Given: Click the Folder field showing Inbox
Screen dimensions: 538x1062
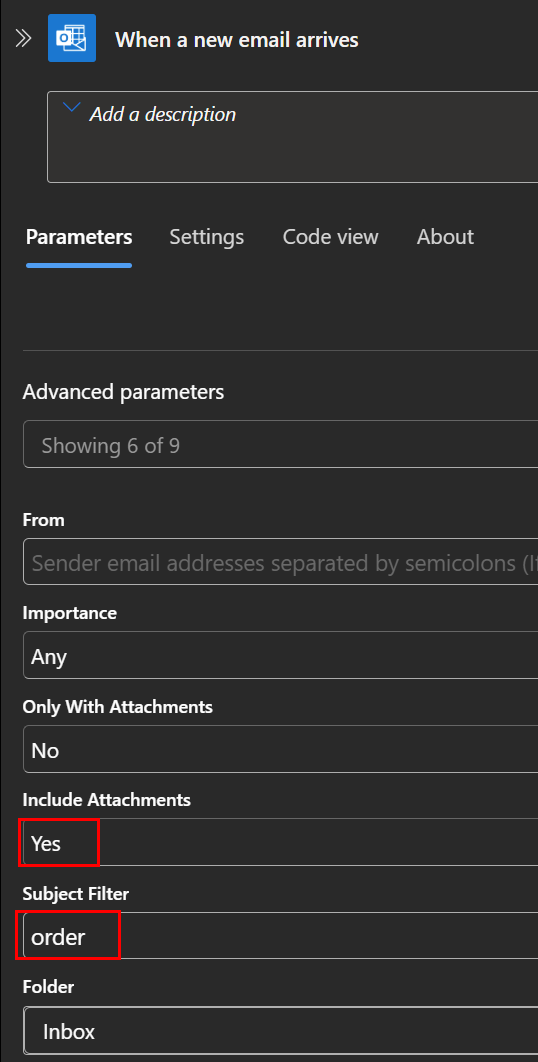Looking at the screenshot, I should (281, 1030).
